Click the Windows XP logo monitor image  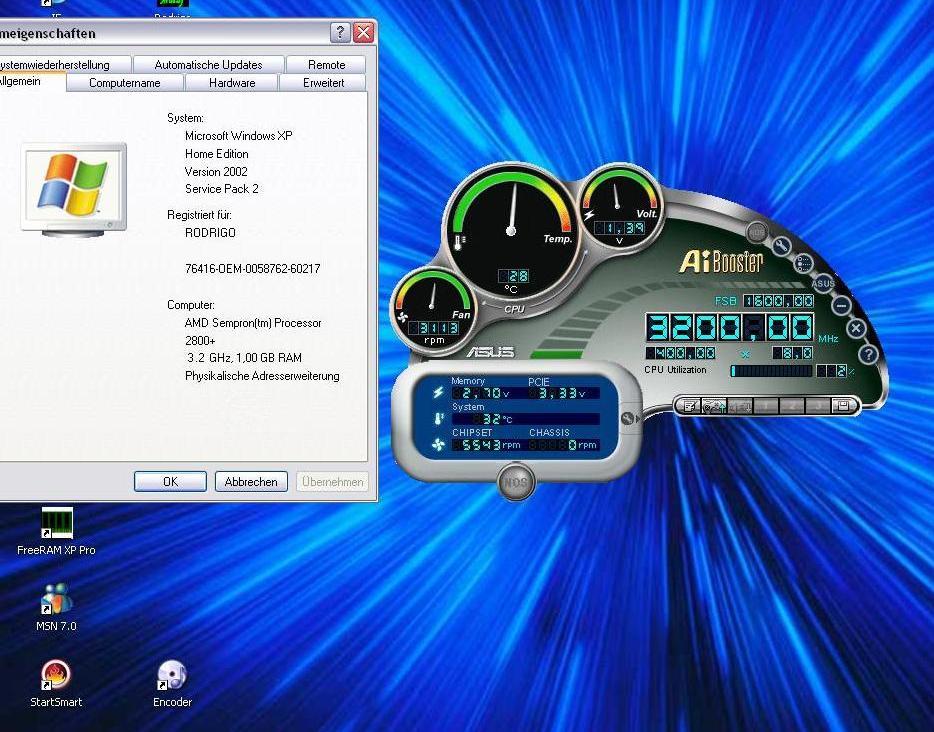74,189
